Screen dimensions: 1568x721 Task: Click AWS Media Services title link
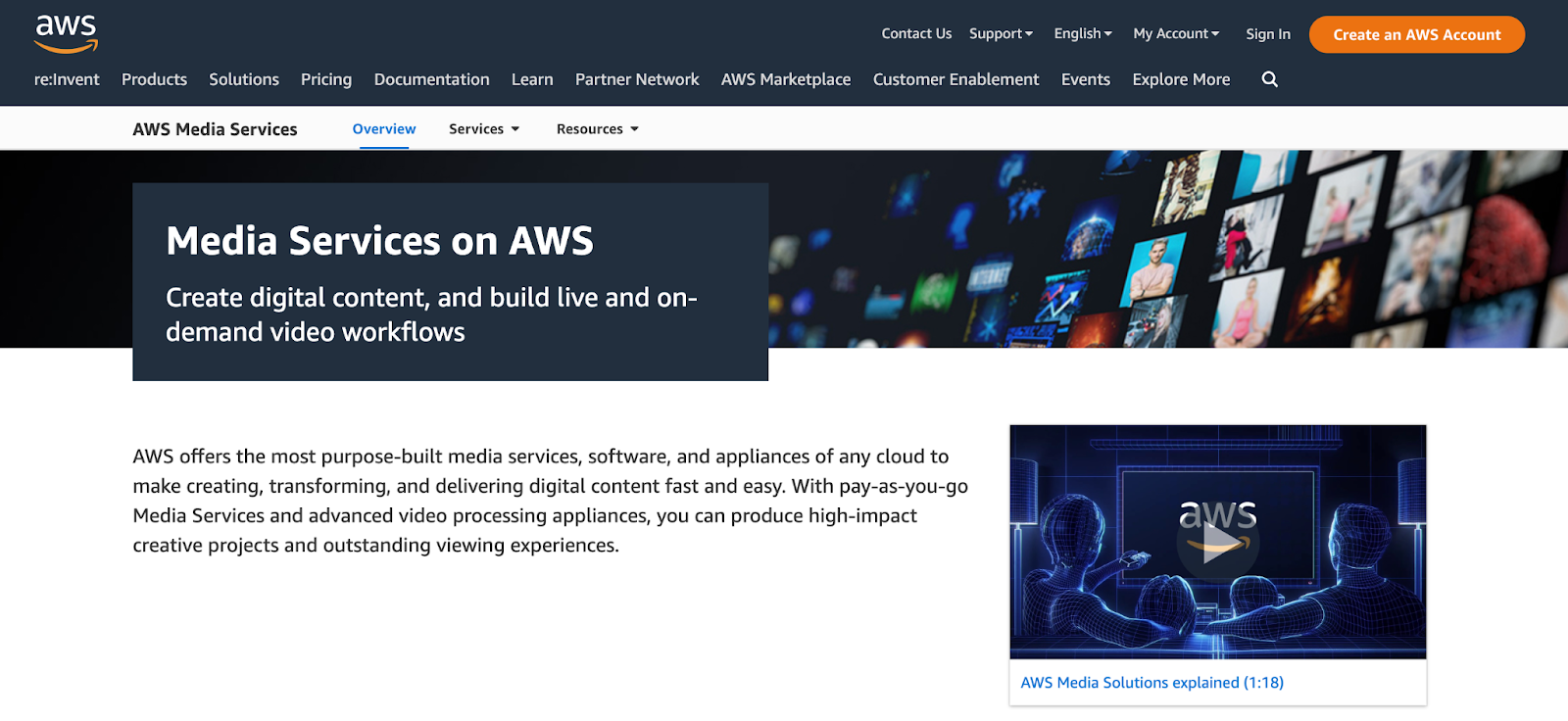tap(215, 129)
